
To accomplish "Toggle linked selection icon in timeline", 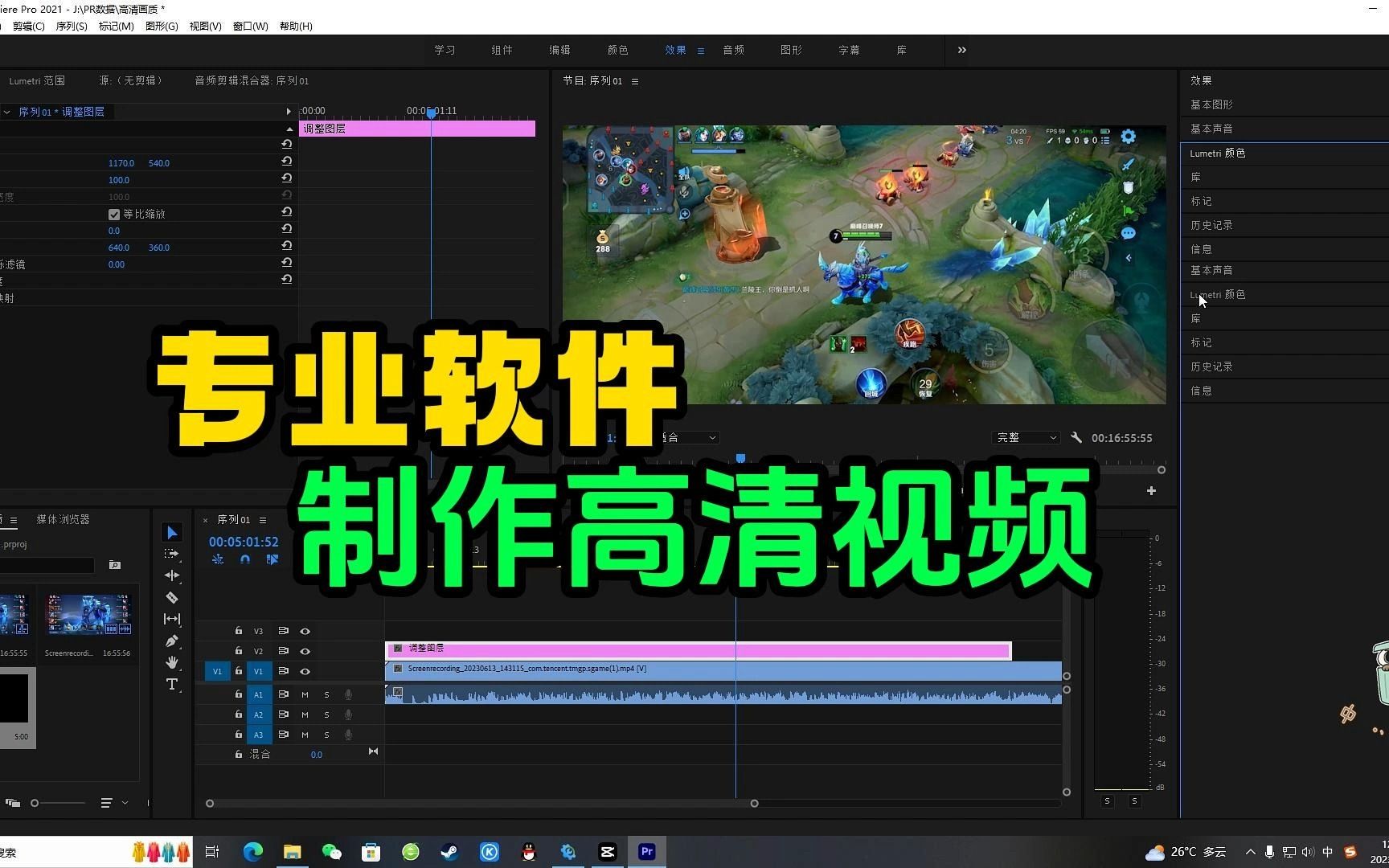I will pos(272,559).
